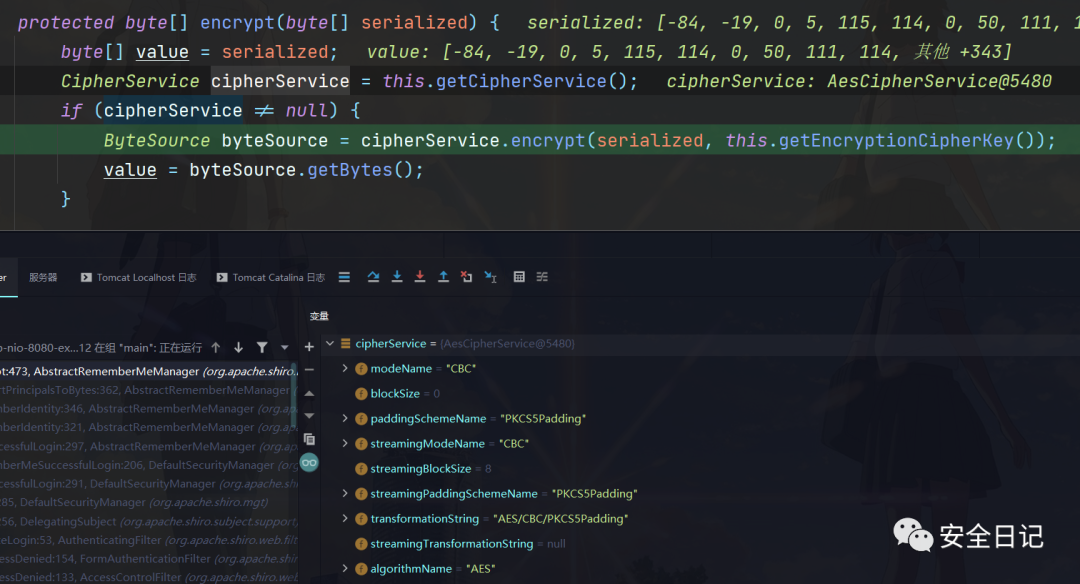The width and height of the screenshot is (1080, 584).
Task: Expand the paddingSchemeName field
Action: (345, 418)
